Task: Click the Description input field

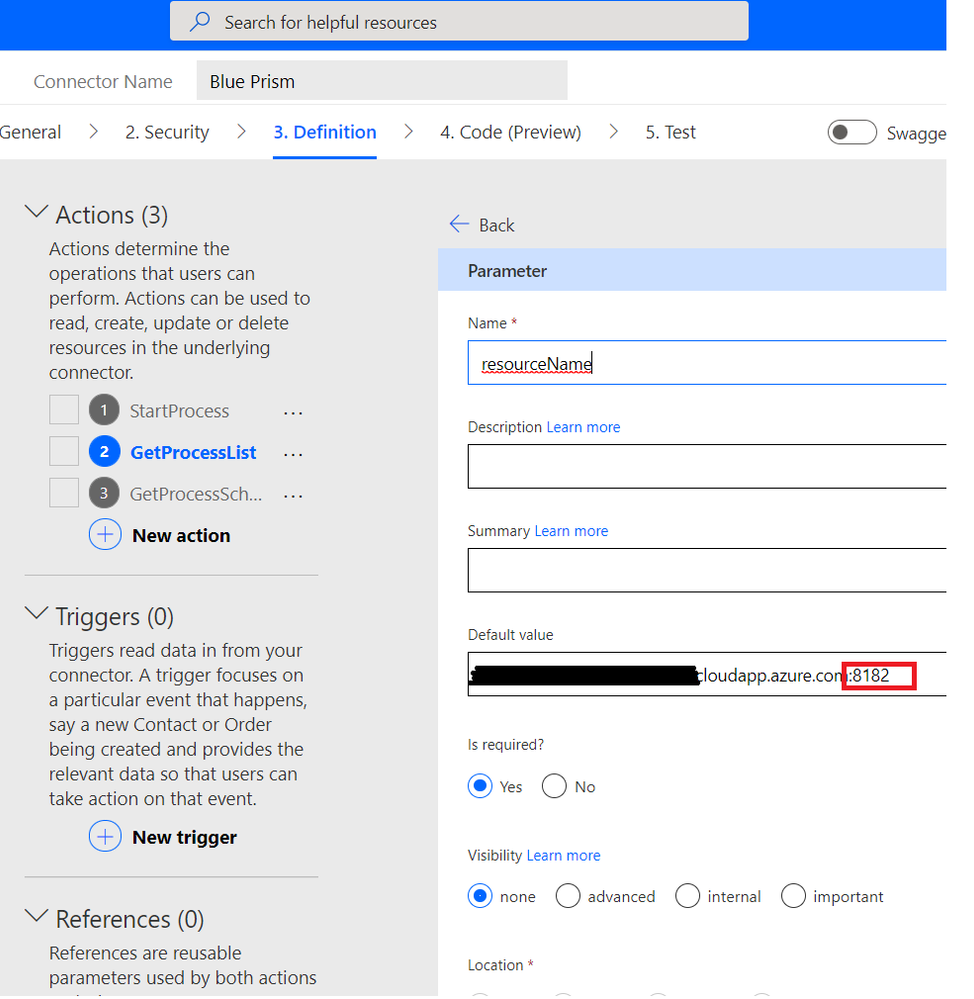Action: [707, 466]
